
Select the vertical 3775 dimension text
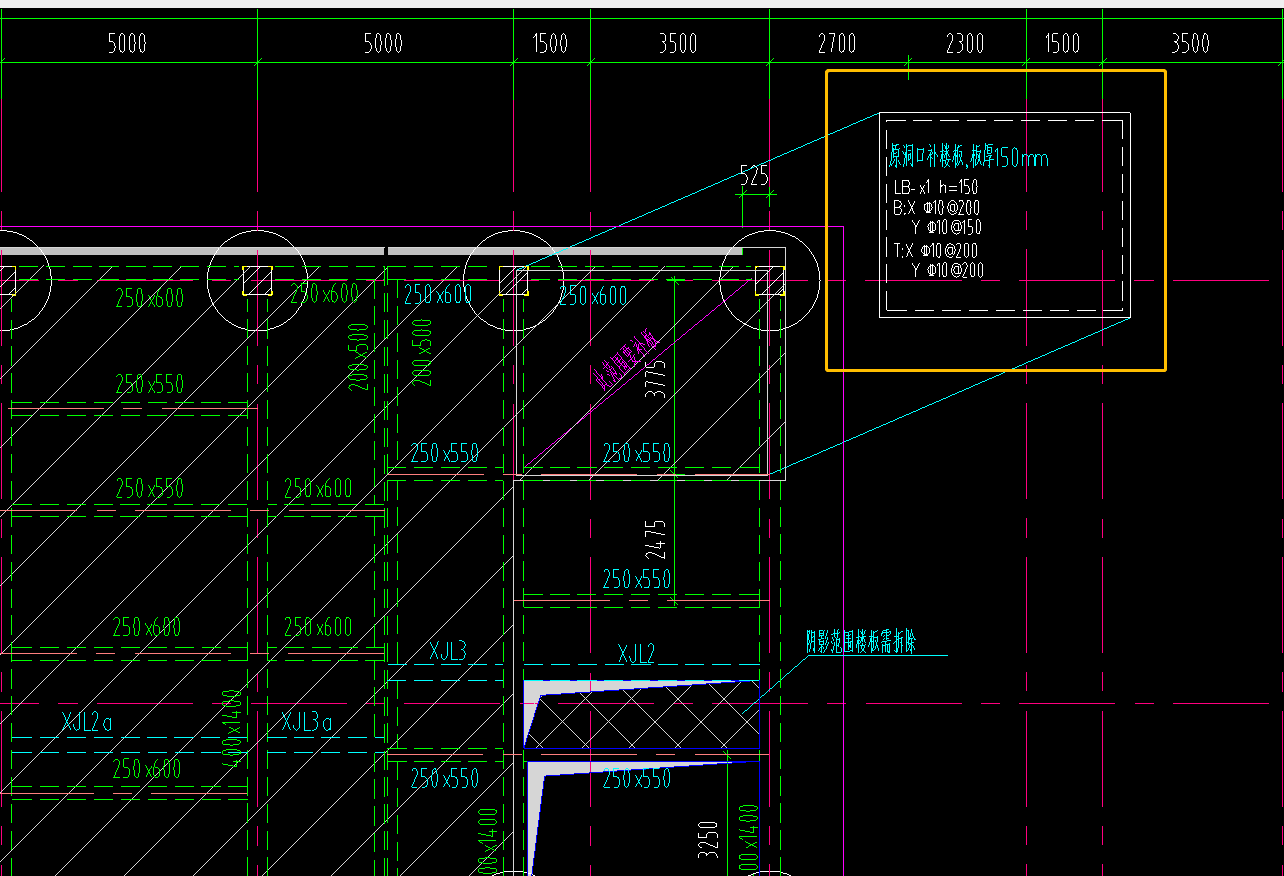[x=655, y=378]
